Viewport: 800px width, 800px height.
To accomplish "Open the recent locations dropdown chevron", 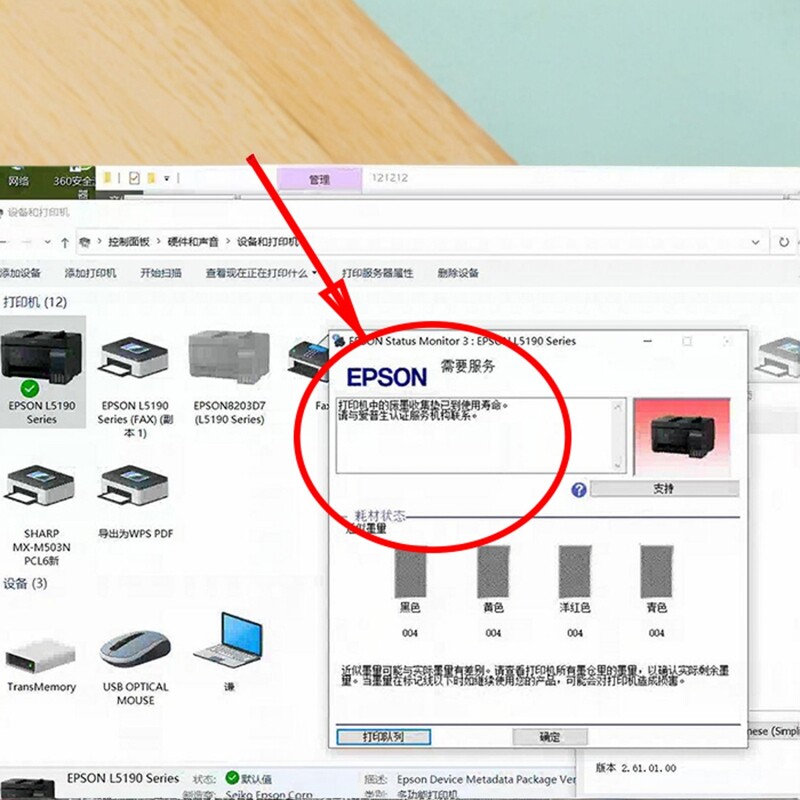I will tap(47, 242).
